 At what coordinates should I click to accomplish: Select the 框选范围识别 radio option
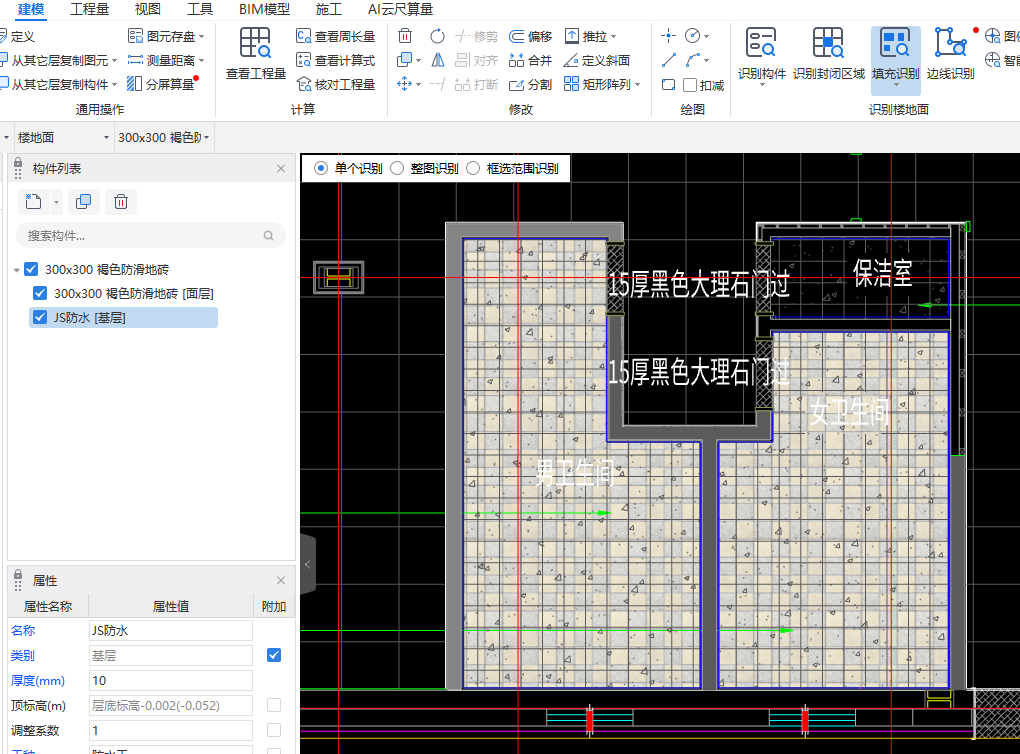pos(473,168)
